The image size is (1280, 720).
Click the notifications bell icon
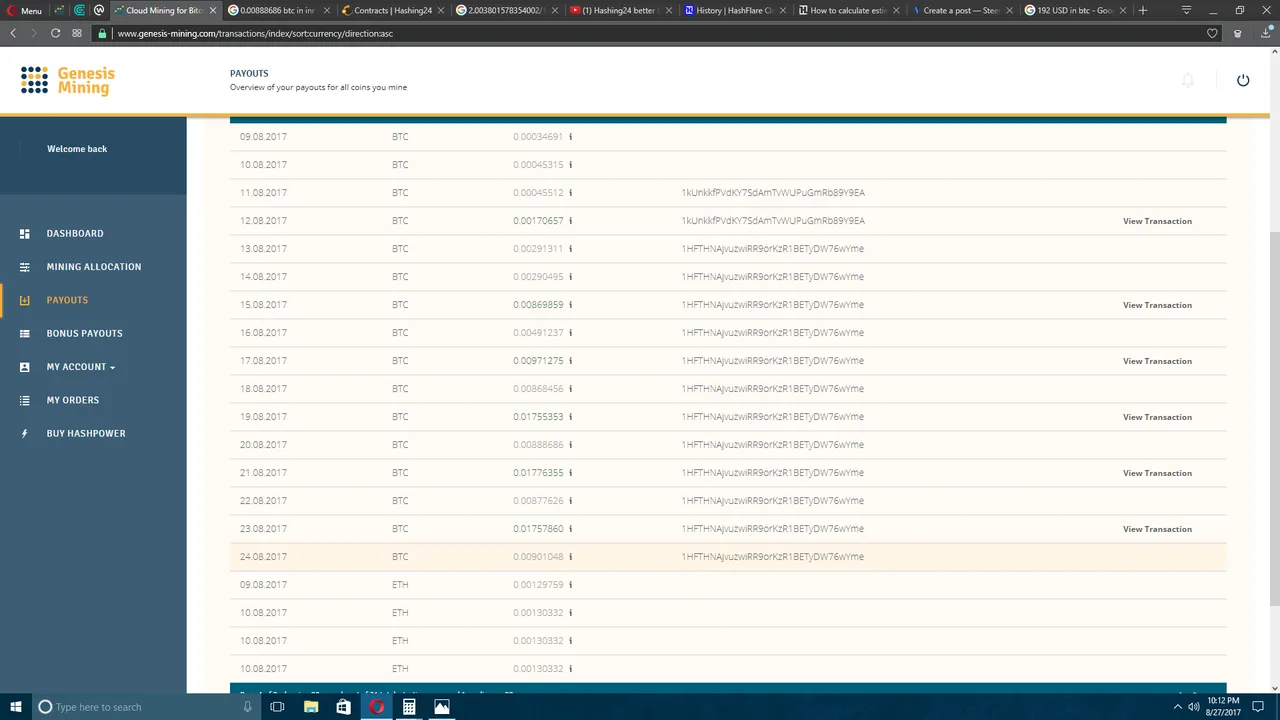click(x=1187, y=80)
